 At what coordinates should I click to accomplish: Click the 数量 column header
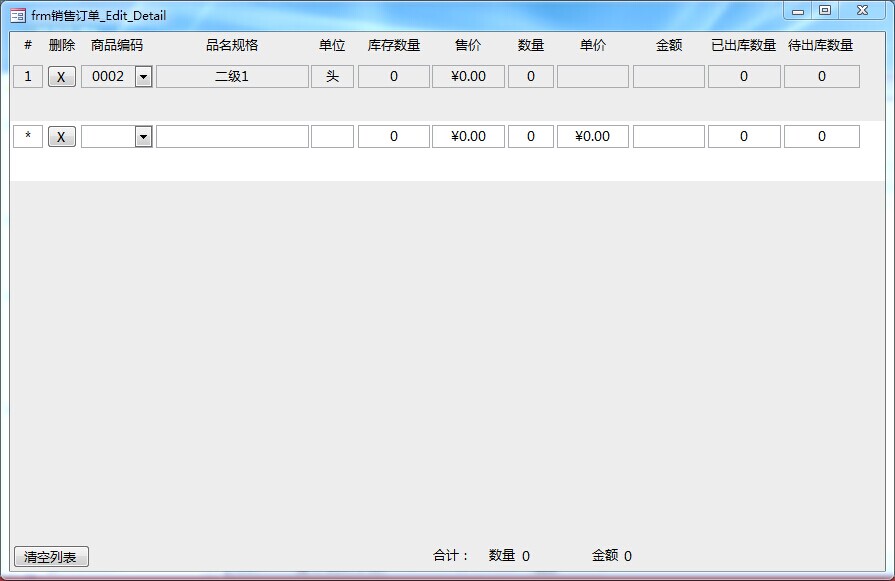point(531,45)
